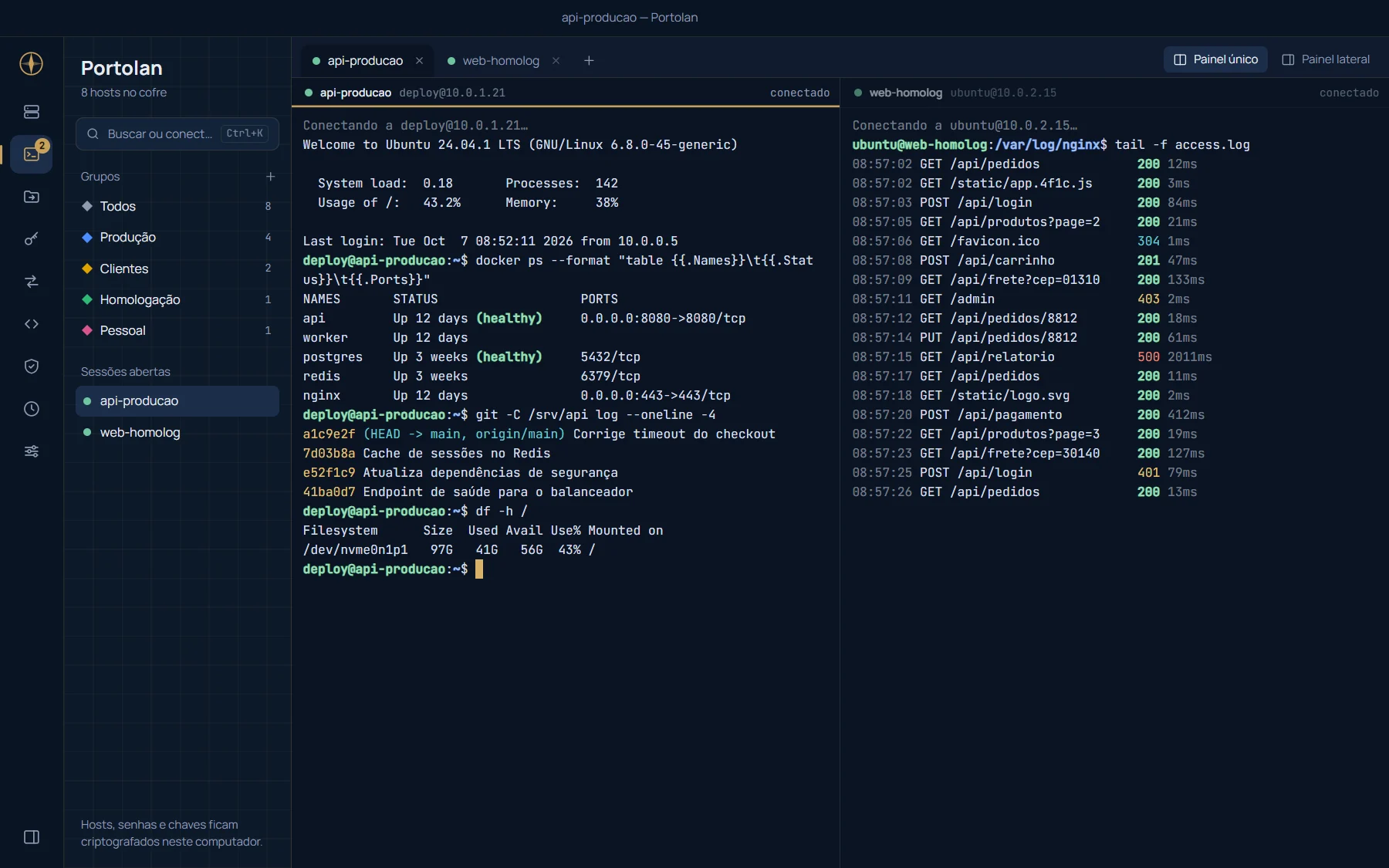Viewport: 1389px width, 868px height.
Task: Open the history clock icon
Action: point(32,409)
